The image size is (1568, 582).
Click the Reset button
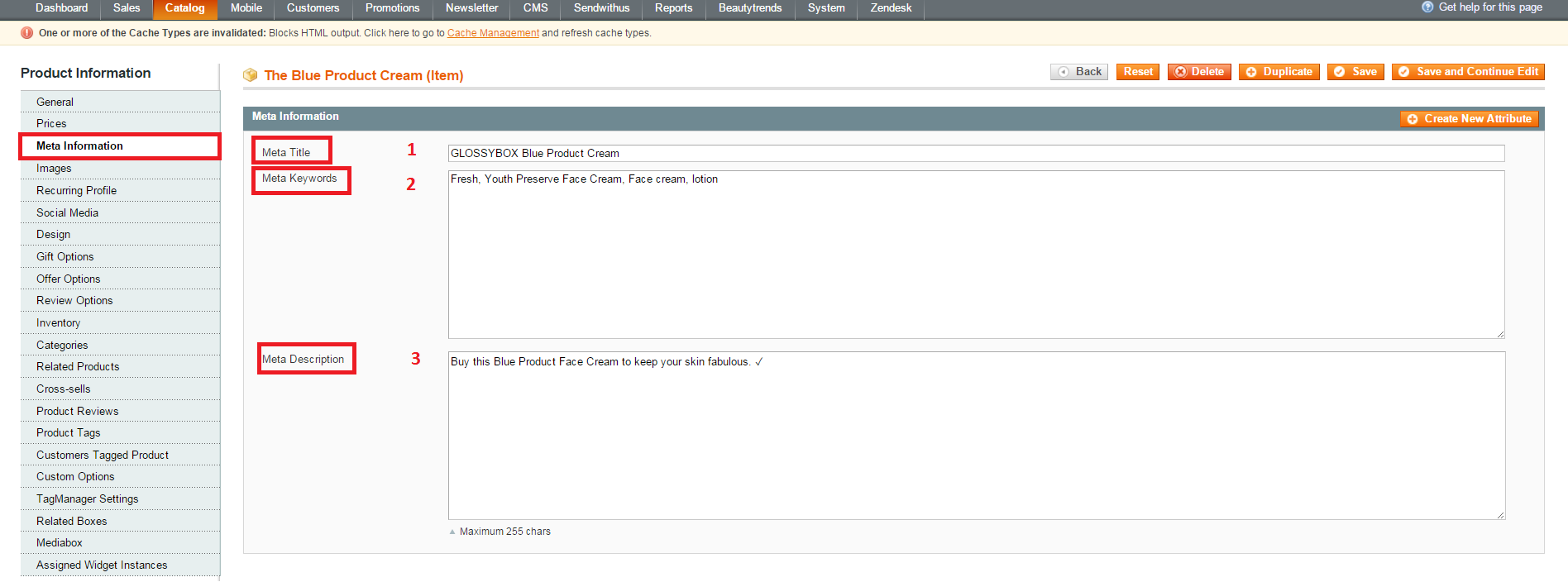point(1138,72)
